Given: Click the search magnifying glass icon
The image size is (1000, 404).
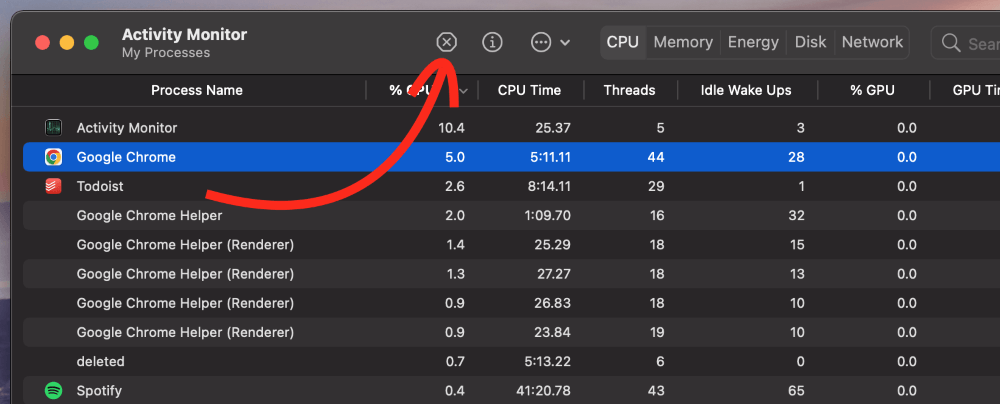Looking at the screenshot, I should click(950, 43).
